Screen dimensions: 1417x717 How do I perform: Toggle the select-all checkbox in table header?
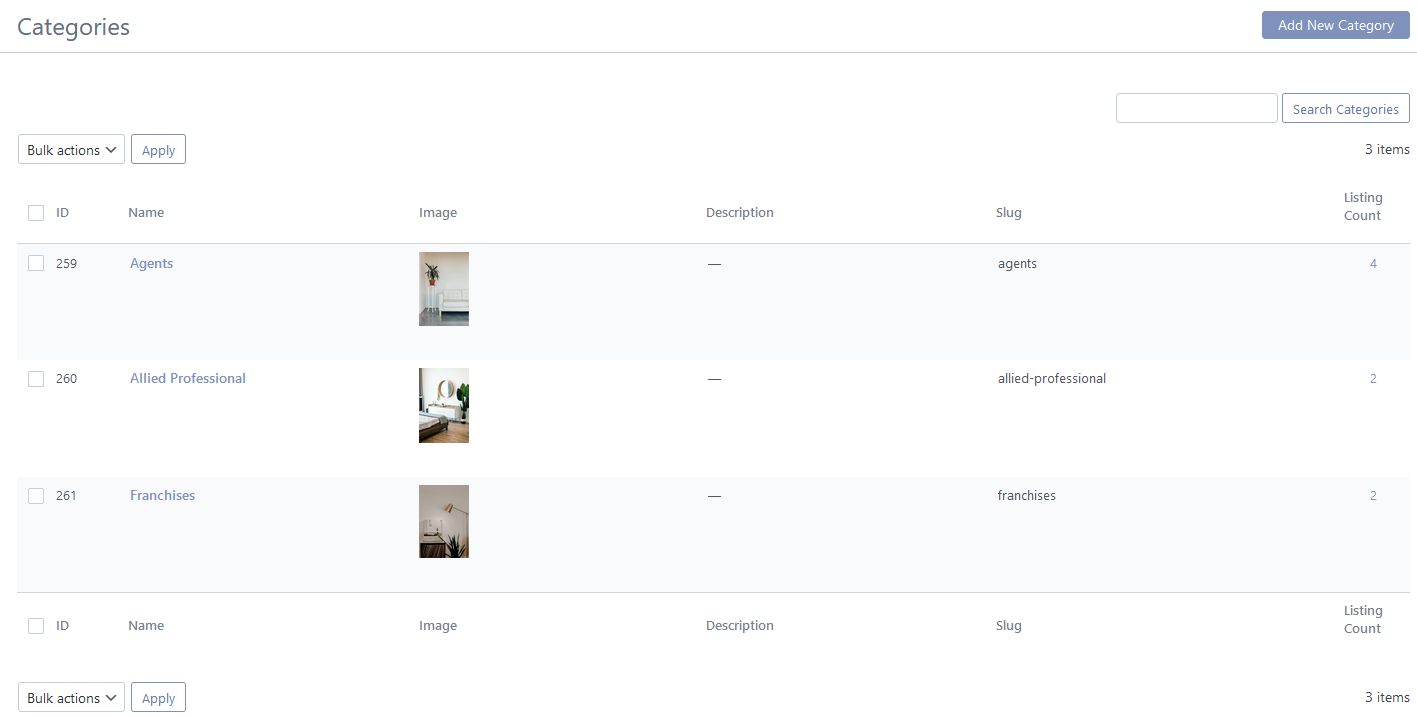[36, 213]
